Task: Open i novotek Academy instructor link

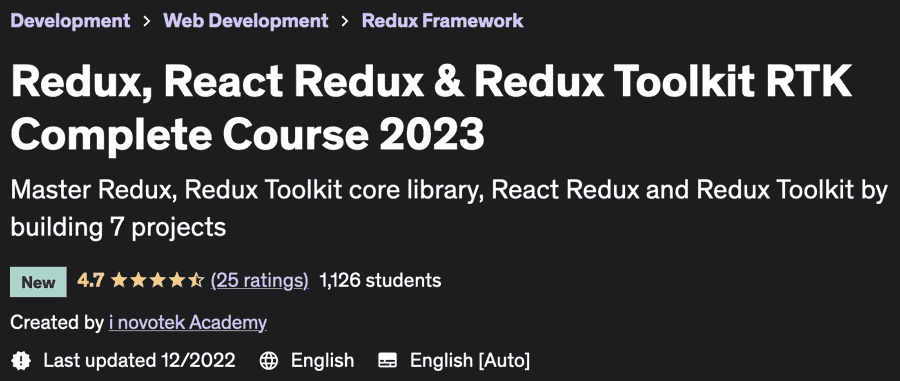Action: point(188,323)
